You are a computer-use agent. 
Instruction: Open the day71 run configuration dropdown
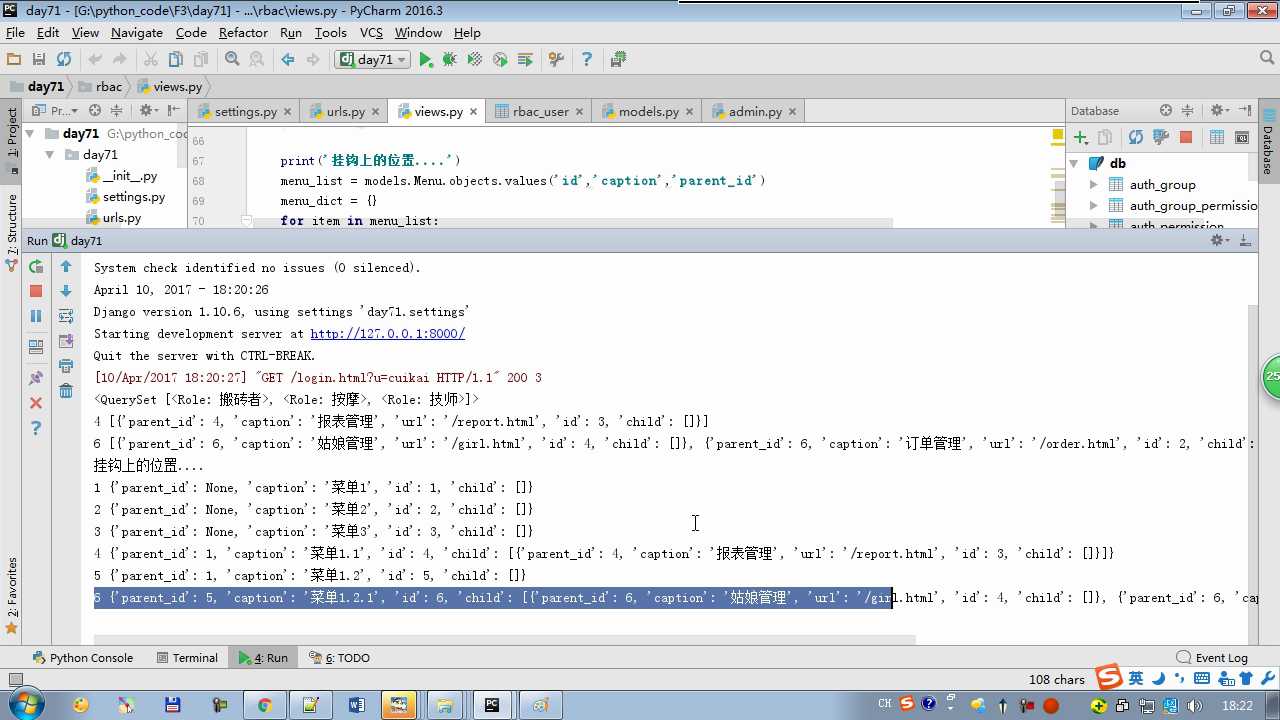click(373, 60)
